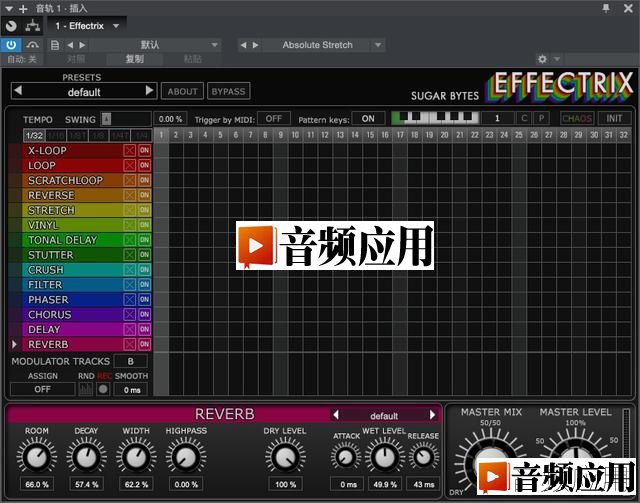
Task: Toggle CRUSH effect ON switch
Action: click(144, 270)
